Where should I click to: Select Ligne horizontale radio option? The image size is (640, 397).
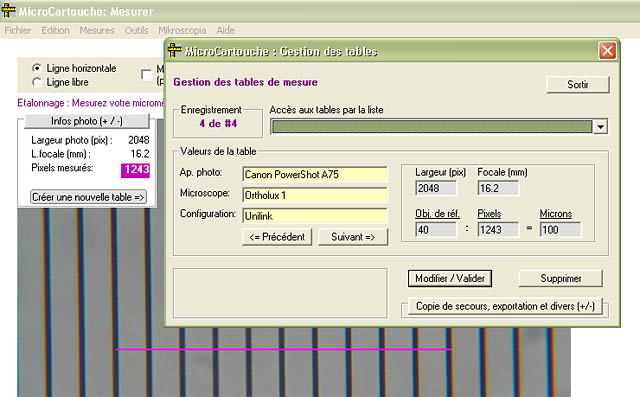point(37,68)
